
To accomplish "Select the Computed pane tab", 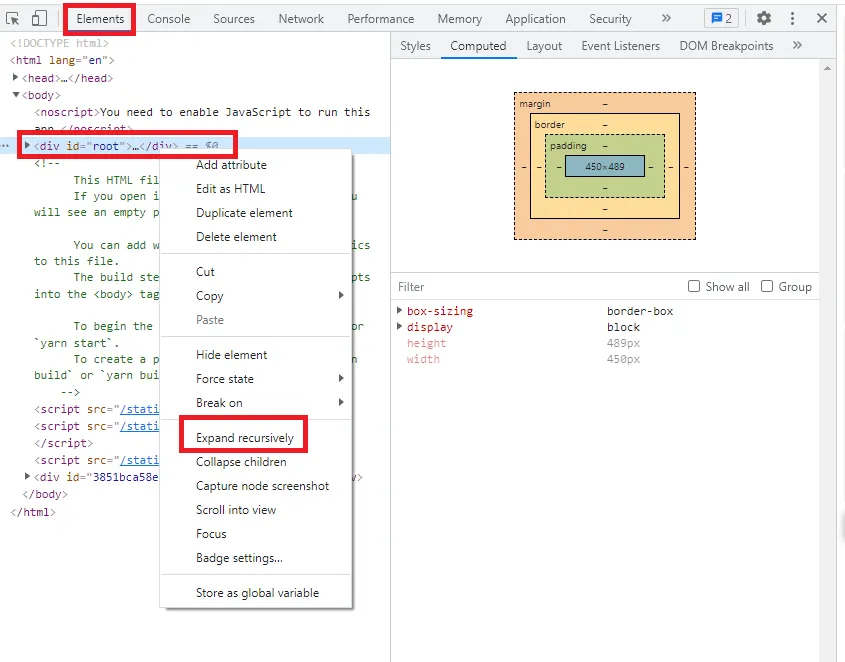I will click(x=478, y=46).
